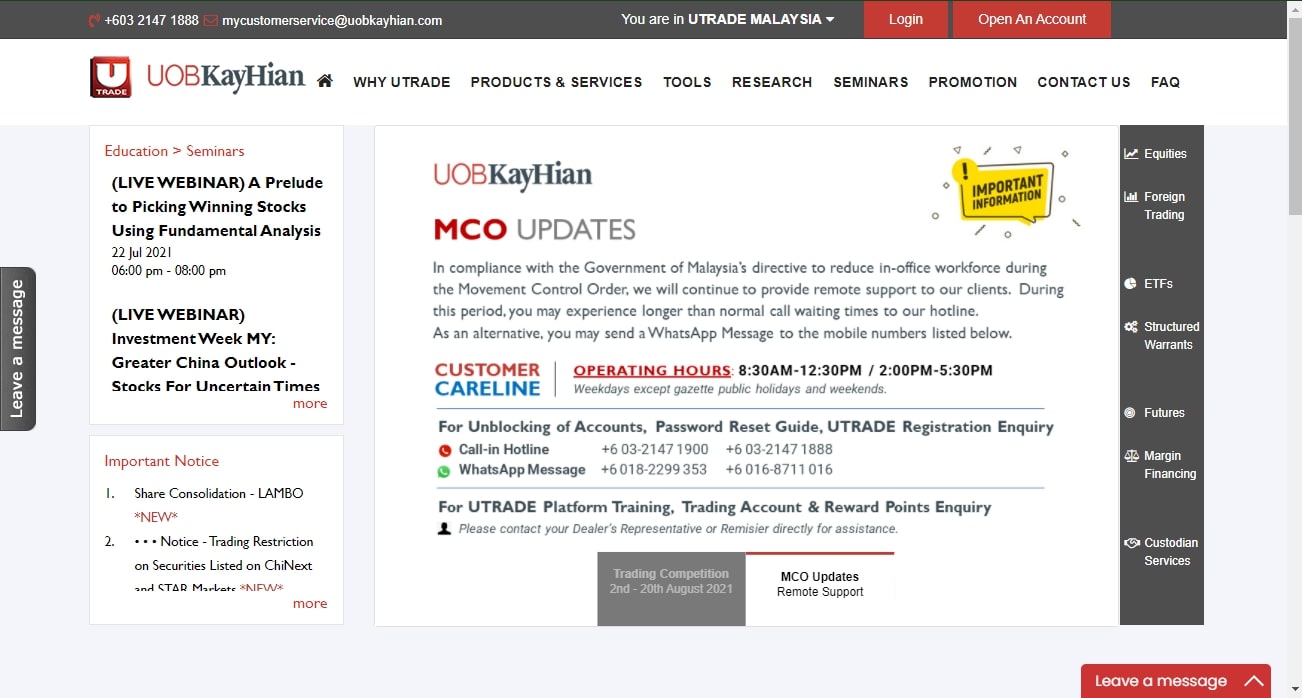Click the Important Information speech bubble graphic

pos(1006,191)
